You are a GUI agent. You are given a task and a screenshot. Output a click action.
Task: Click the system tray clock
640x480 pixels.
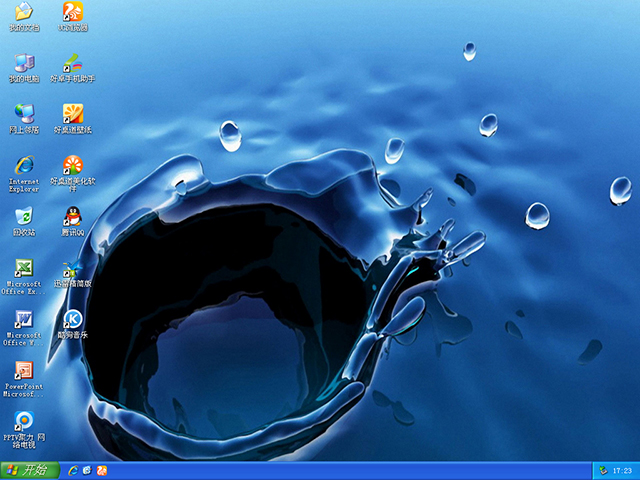pyautogui.click(x=621, y=470)
